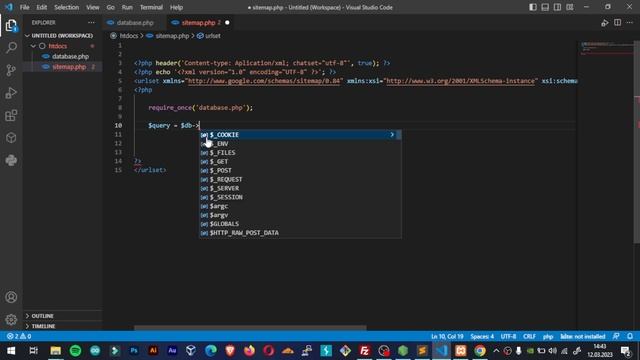Click the feedback icon in status bar
This screenshot has height=360, width=640.
[x=616, y=336]
